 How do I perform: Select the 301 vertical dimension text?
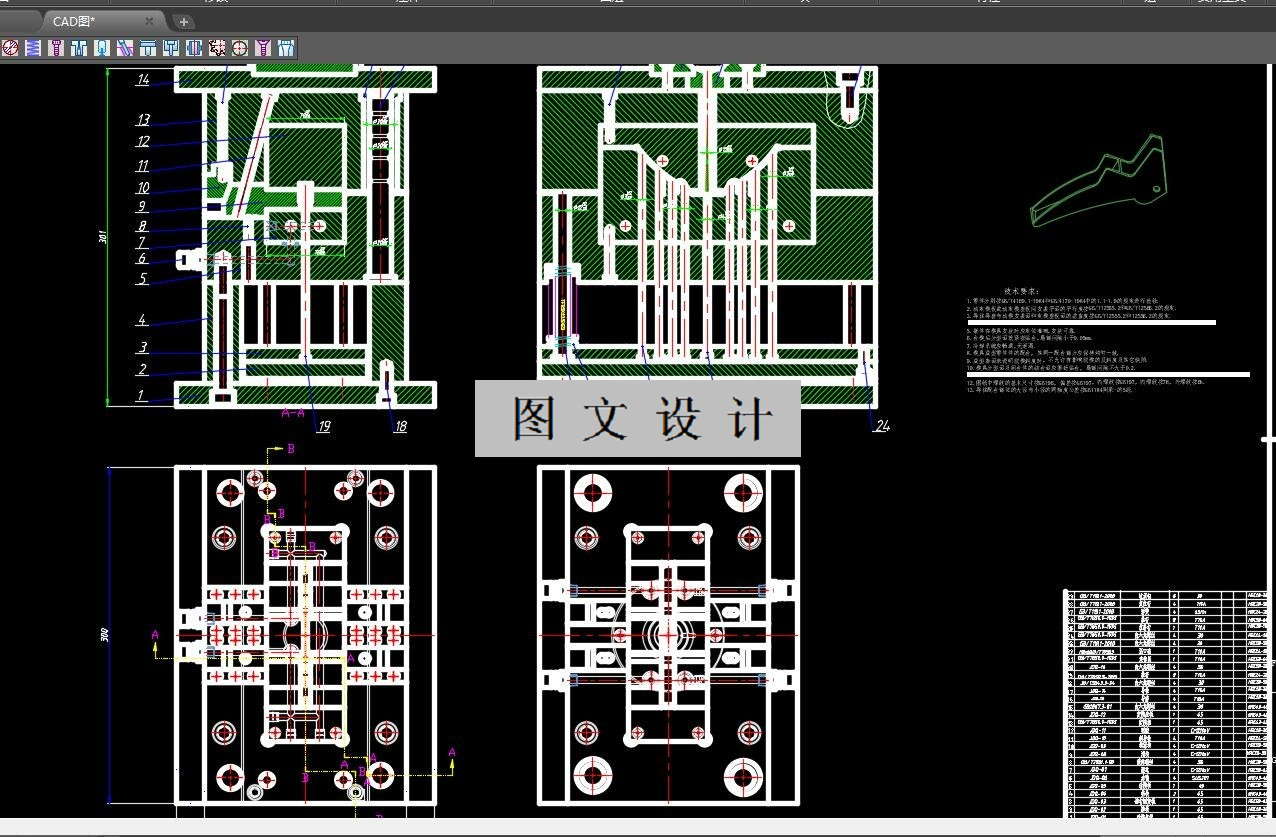[102, 239]
